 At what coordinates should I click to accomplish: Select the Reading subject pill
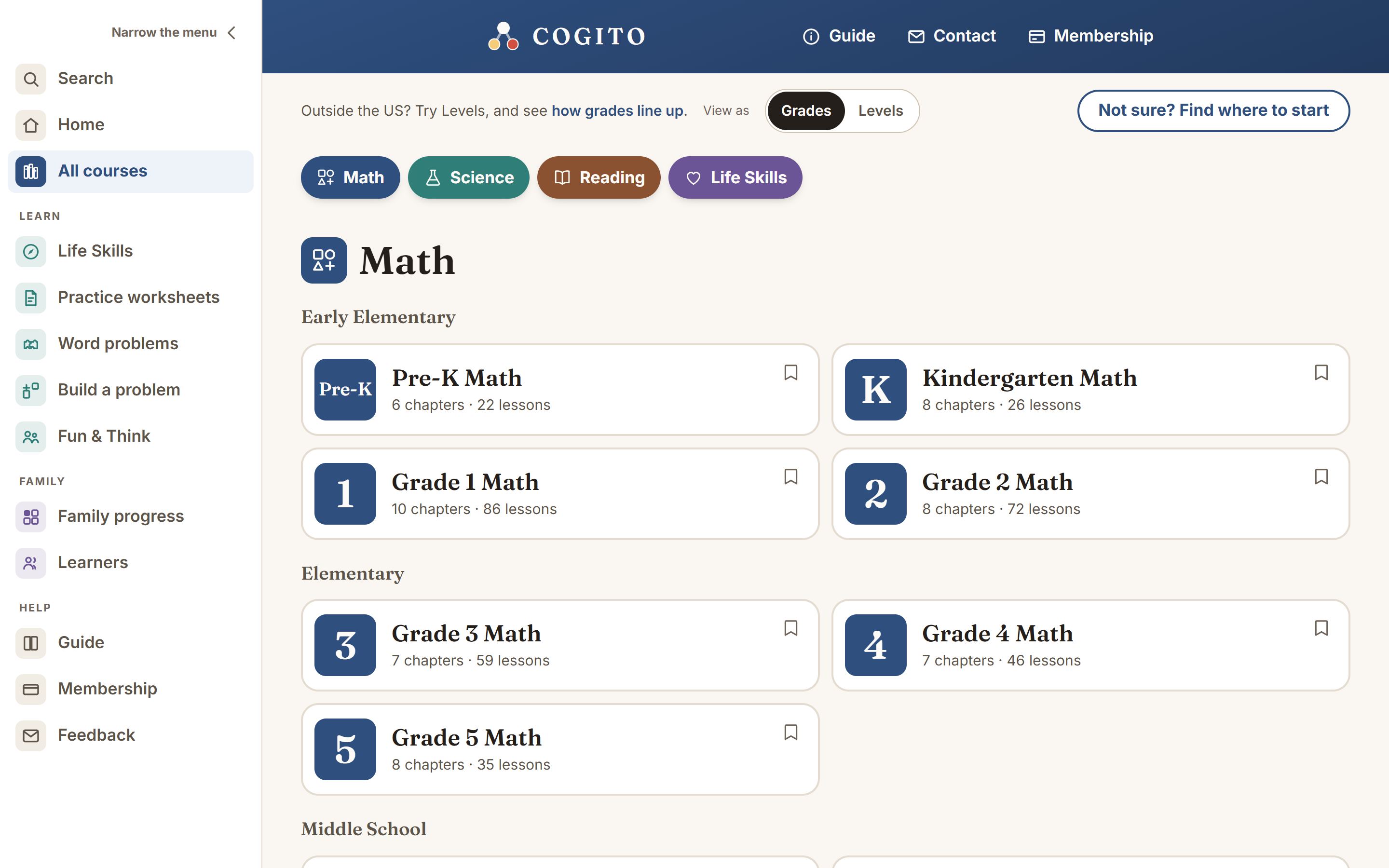click(x=599, y=177)
